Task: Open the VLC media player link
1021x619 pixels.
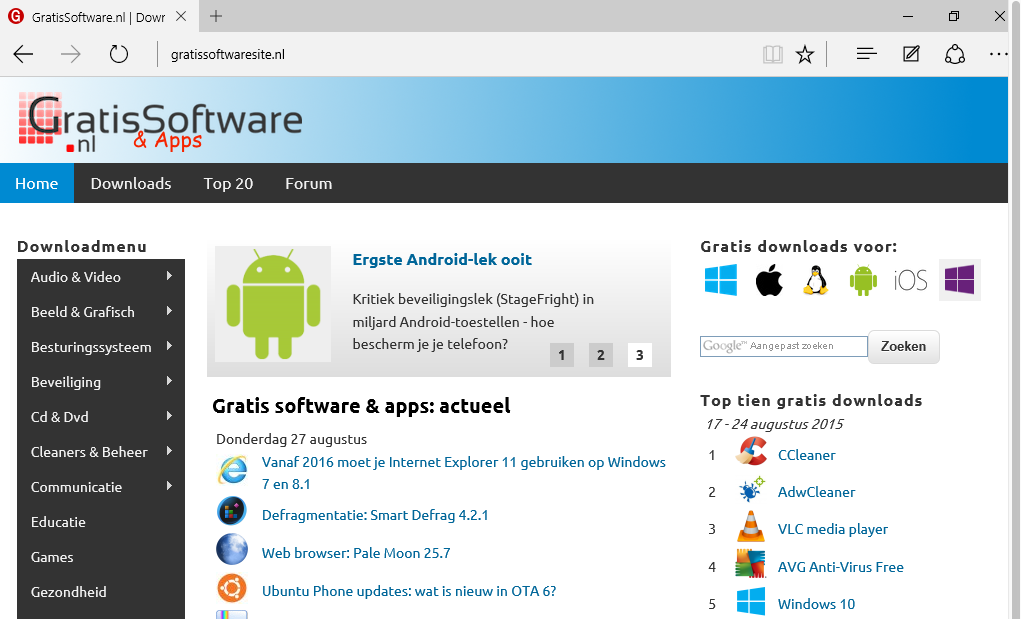Action: click(x=832, y=529)
